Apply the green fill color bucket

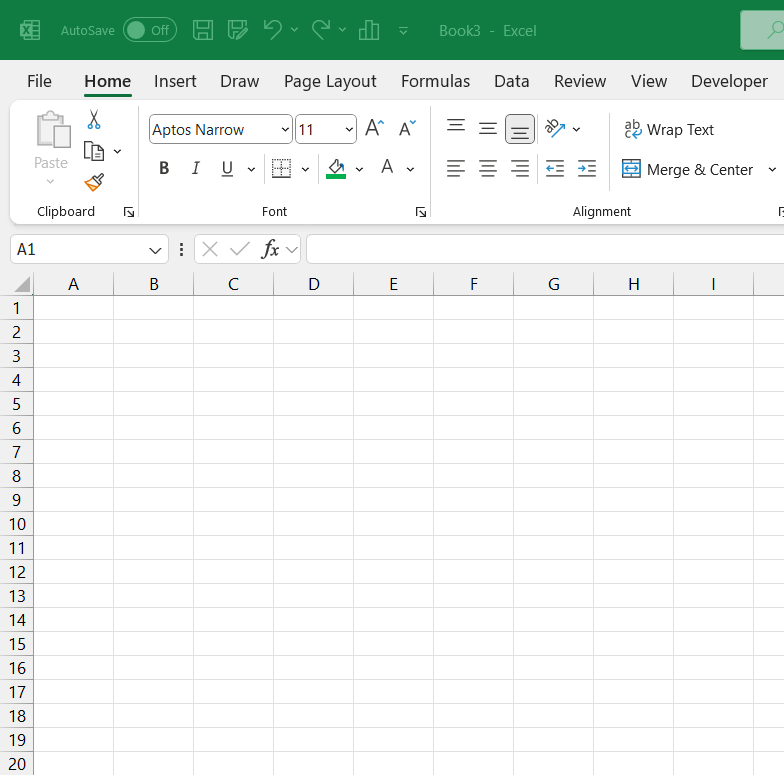tap(336, 168)
